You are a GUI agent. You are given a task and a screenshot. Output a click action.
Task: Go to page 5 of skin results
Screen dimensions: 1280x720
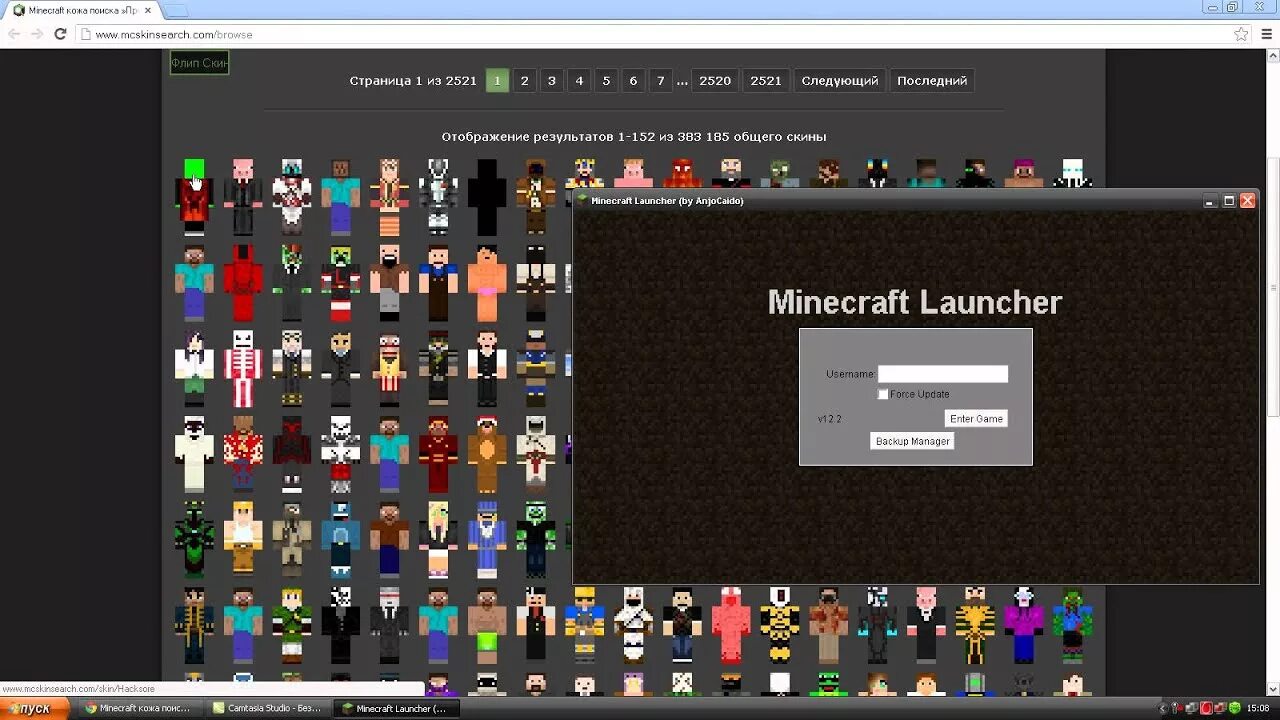[605, 81]
